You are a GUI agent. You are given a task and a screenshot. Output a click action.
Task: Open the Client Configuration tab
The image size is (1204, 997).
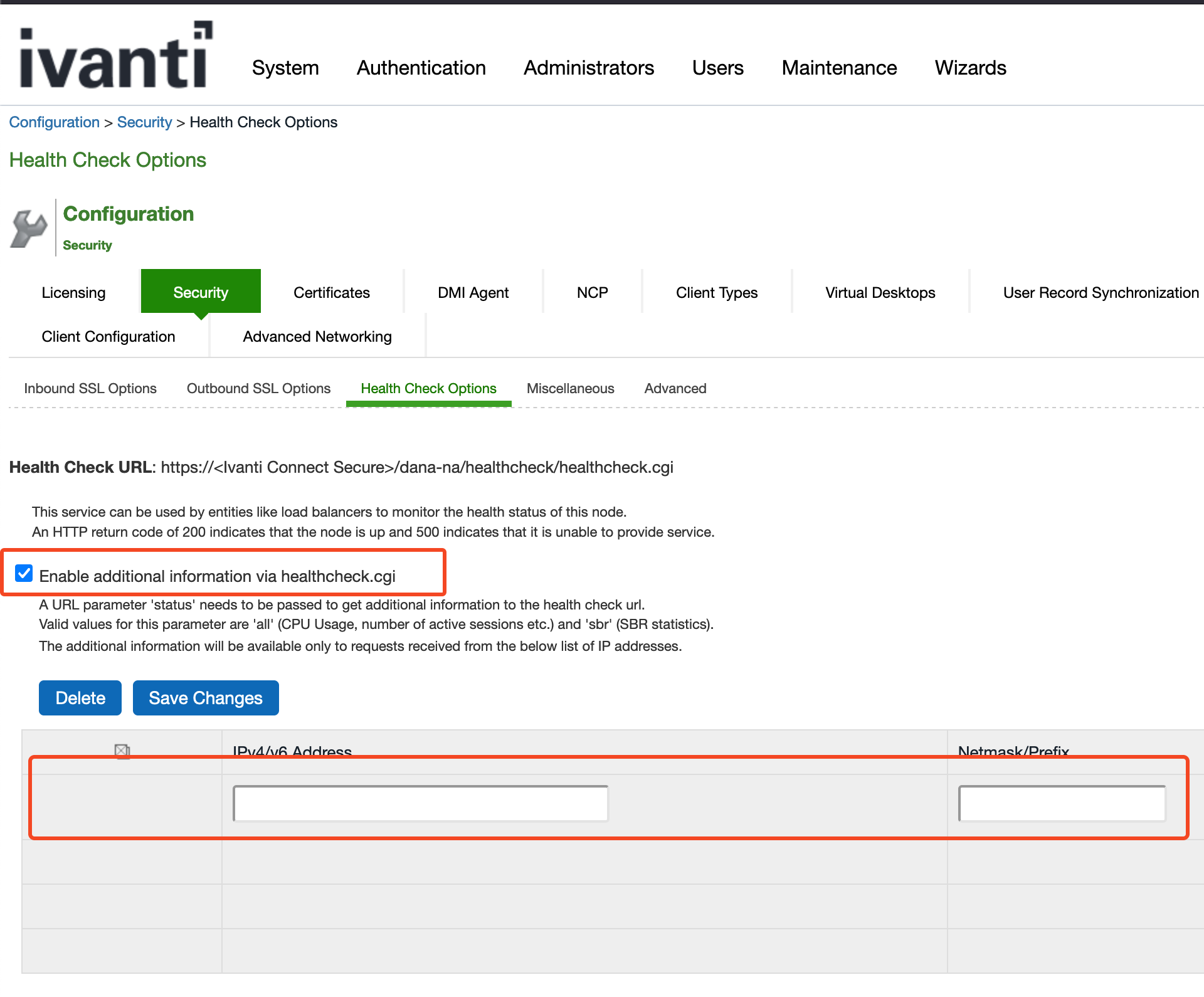(108, 336)
